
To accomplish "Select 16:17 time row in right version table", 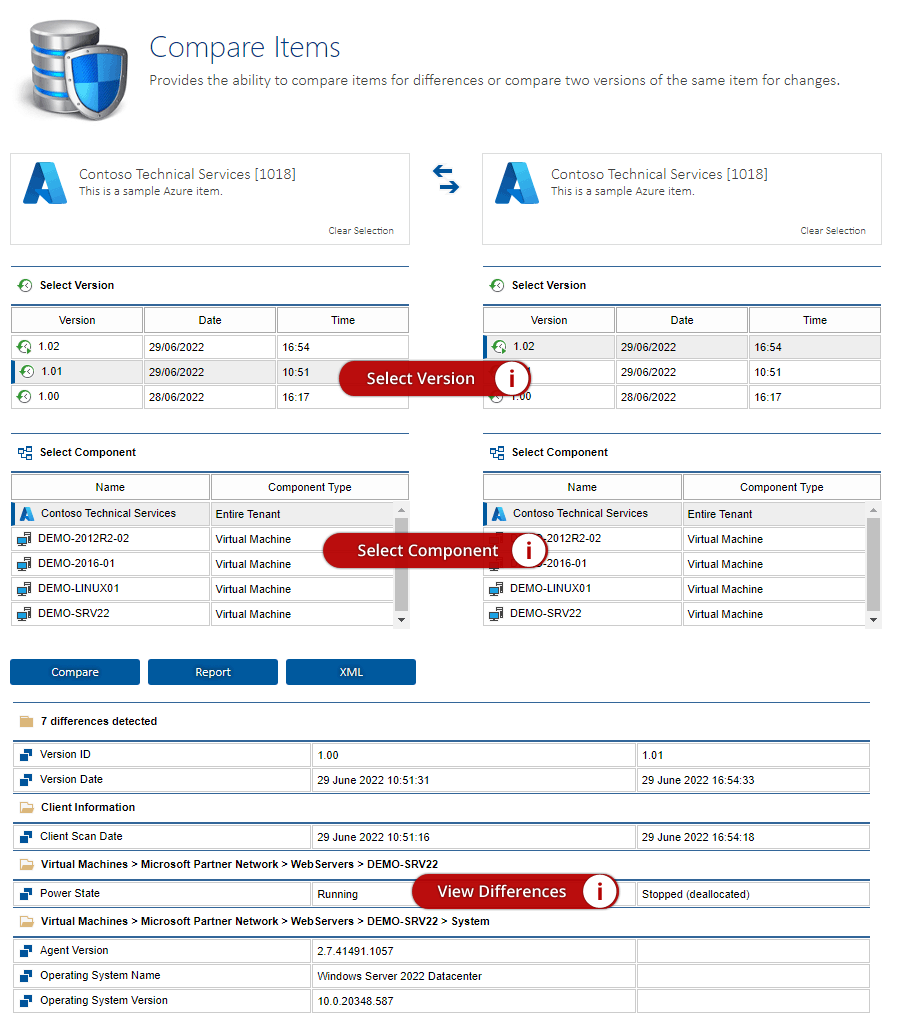I will click(682, 396).
